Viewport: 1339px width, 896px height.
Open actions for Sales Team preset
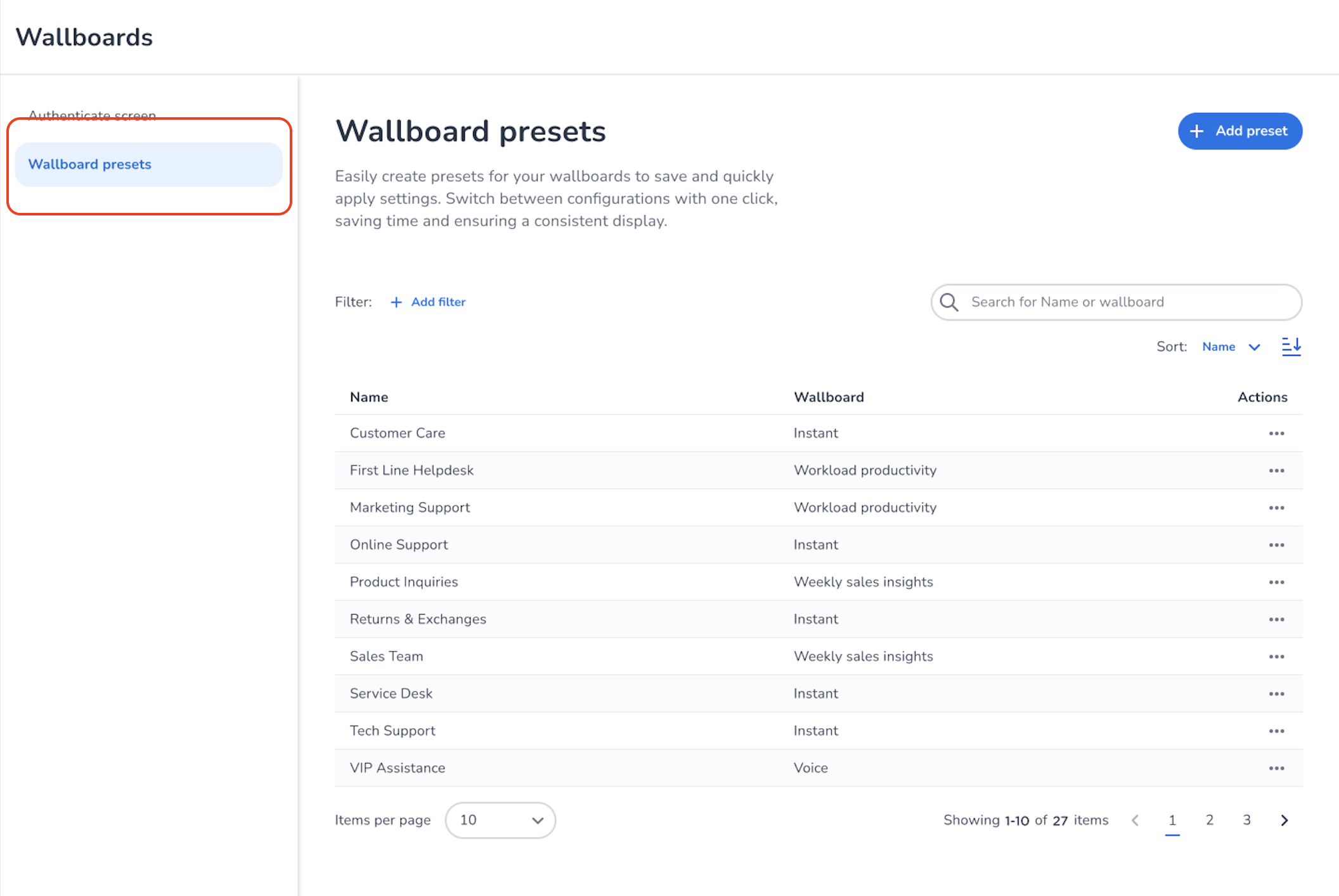(1276, 656)
